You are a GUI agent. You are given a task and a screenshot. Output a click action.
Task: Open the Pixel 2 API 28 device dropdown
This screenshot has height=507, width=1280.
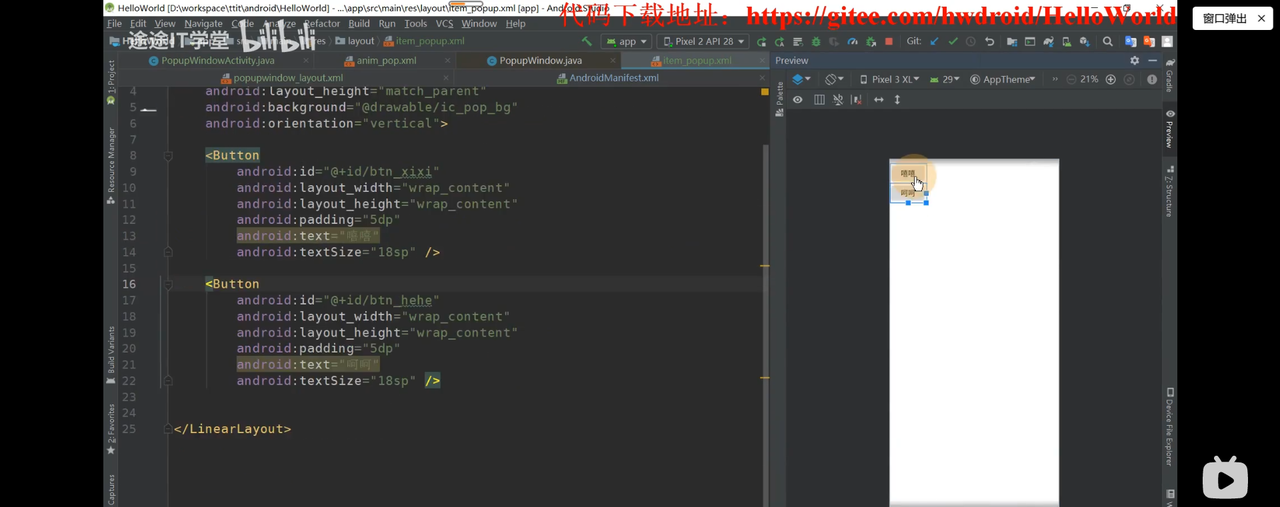(x=703, y=42)
